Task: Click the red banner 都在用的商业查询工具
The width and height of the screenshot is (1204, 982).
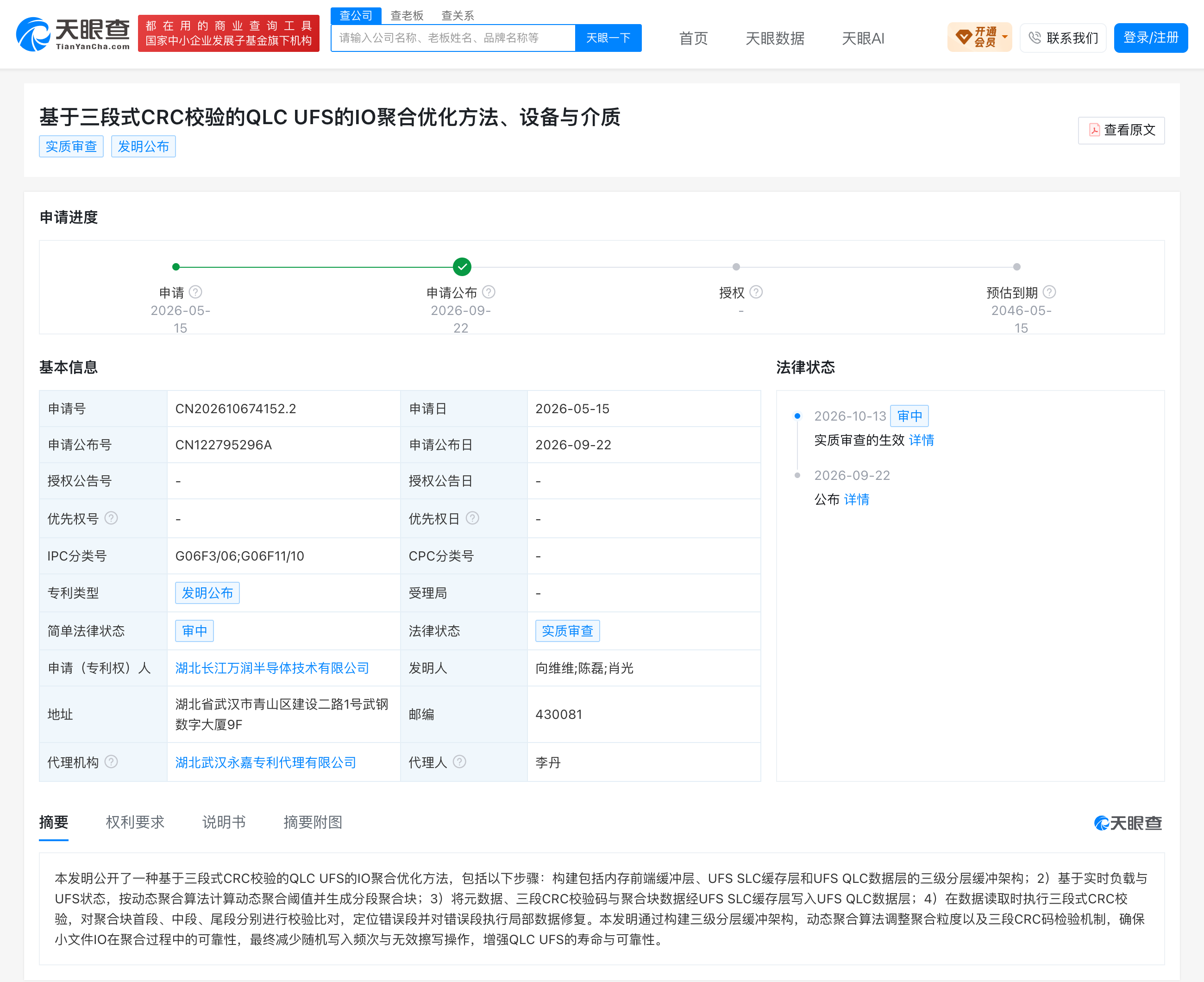Action: 228,33
